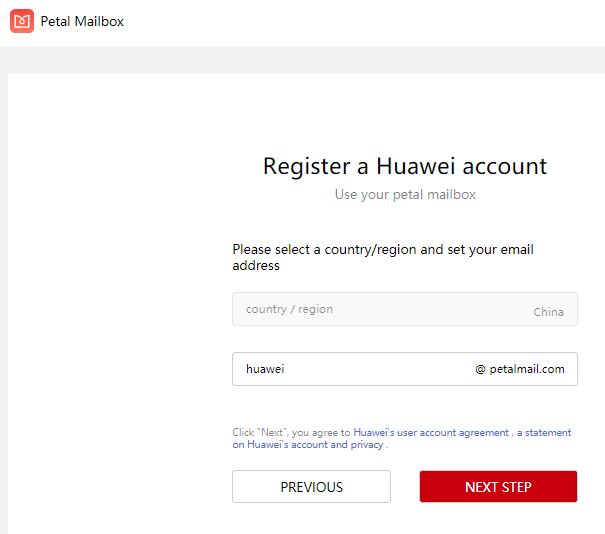Viewport: 605px width, 534px height.
Task: Click the Petal Mailbox envelope logo icon
Action: (x=22, y=21)
